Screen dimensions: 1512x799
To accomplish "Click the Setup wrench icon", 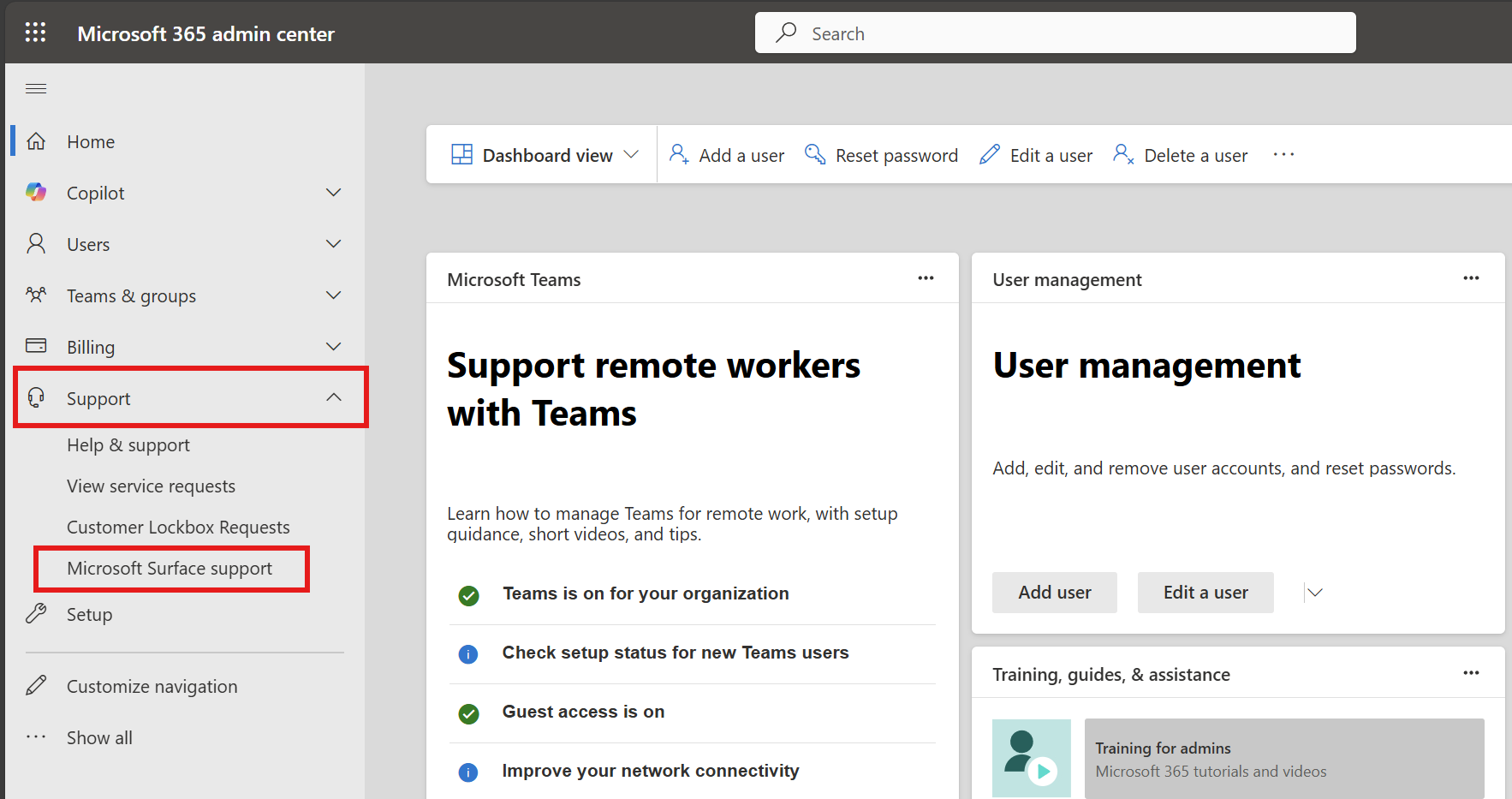I will click(x=36, y=614).
